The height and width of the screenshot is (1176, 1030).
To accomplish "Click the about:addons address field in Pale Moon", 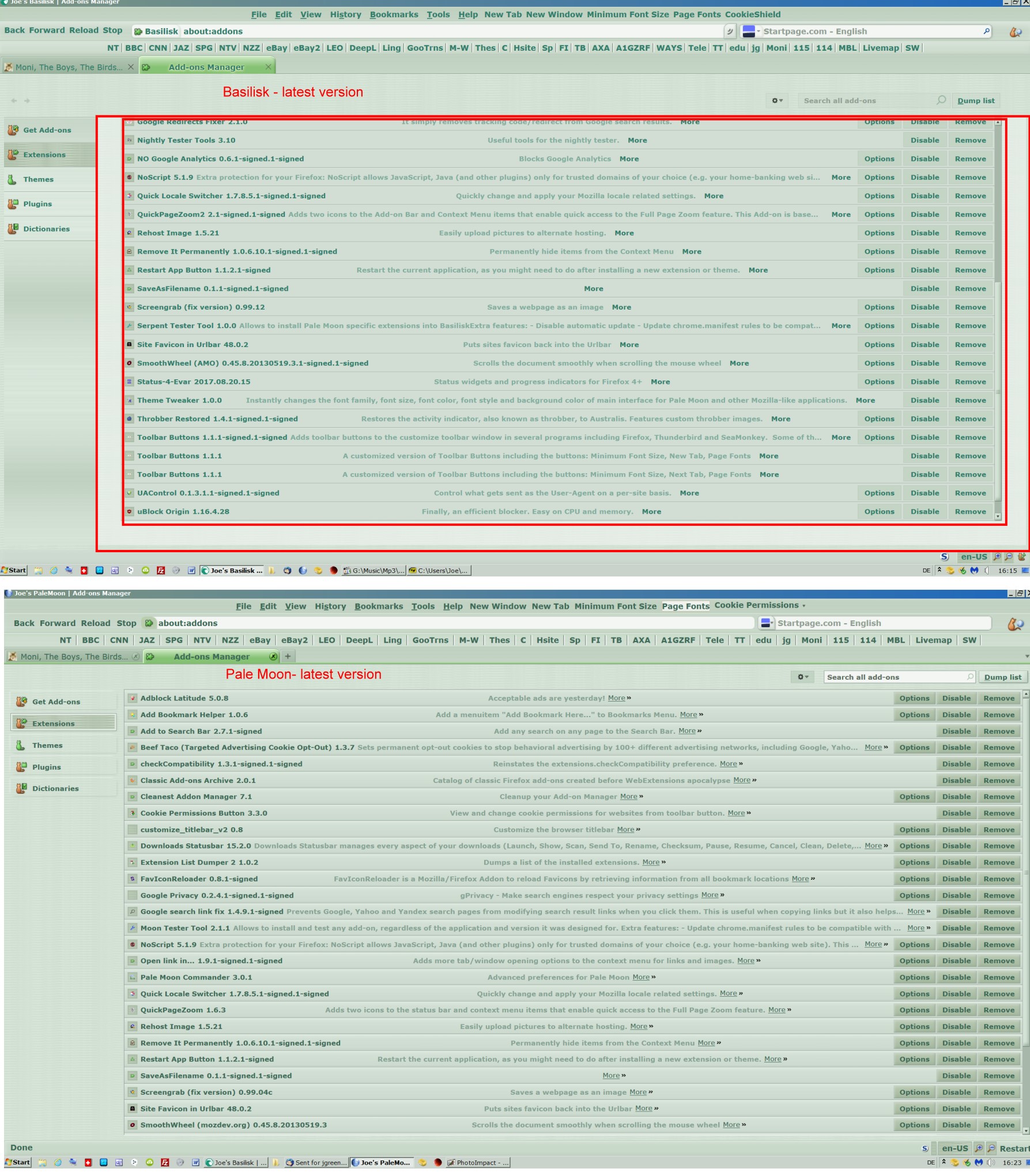I will 448,623.
